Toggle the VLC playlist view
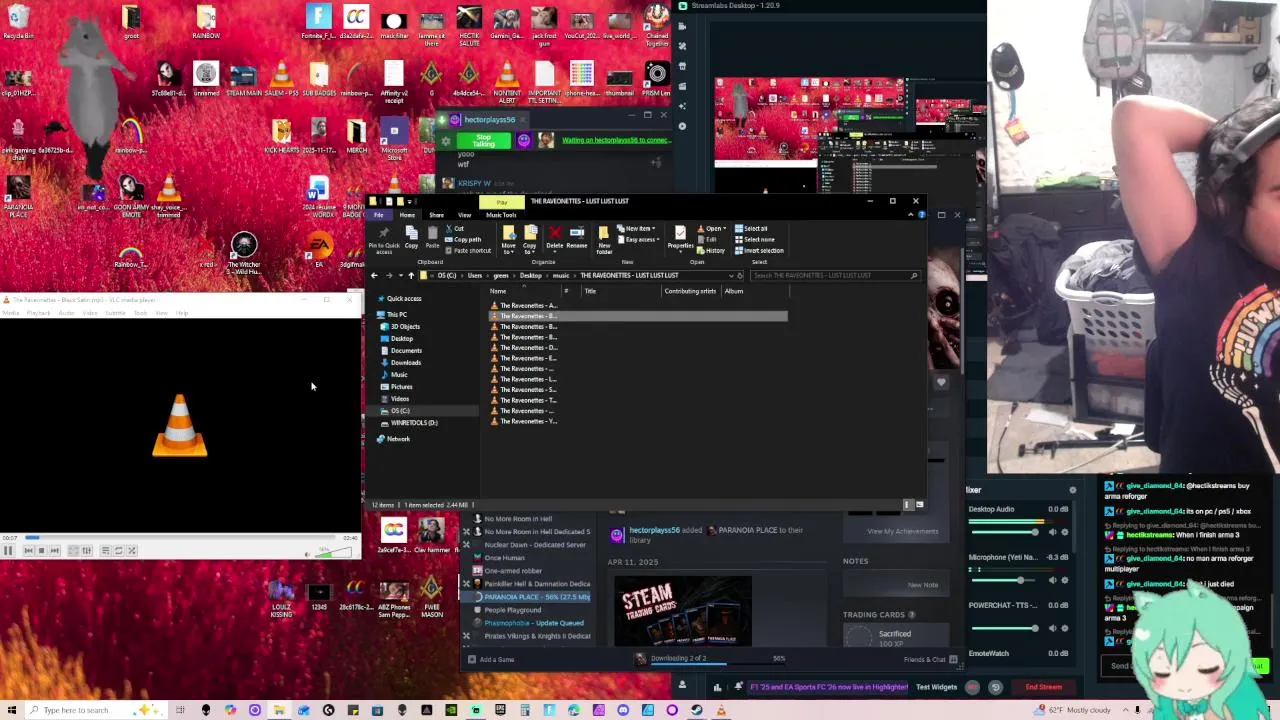 [105, 550]
